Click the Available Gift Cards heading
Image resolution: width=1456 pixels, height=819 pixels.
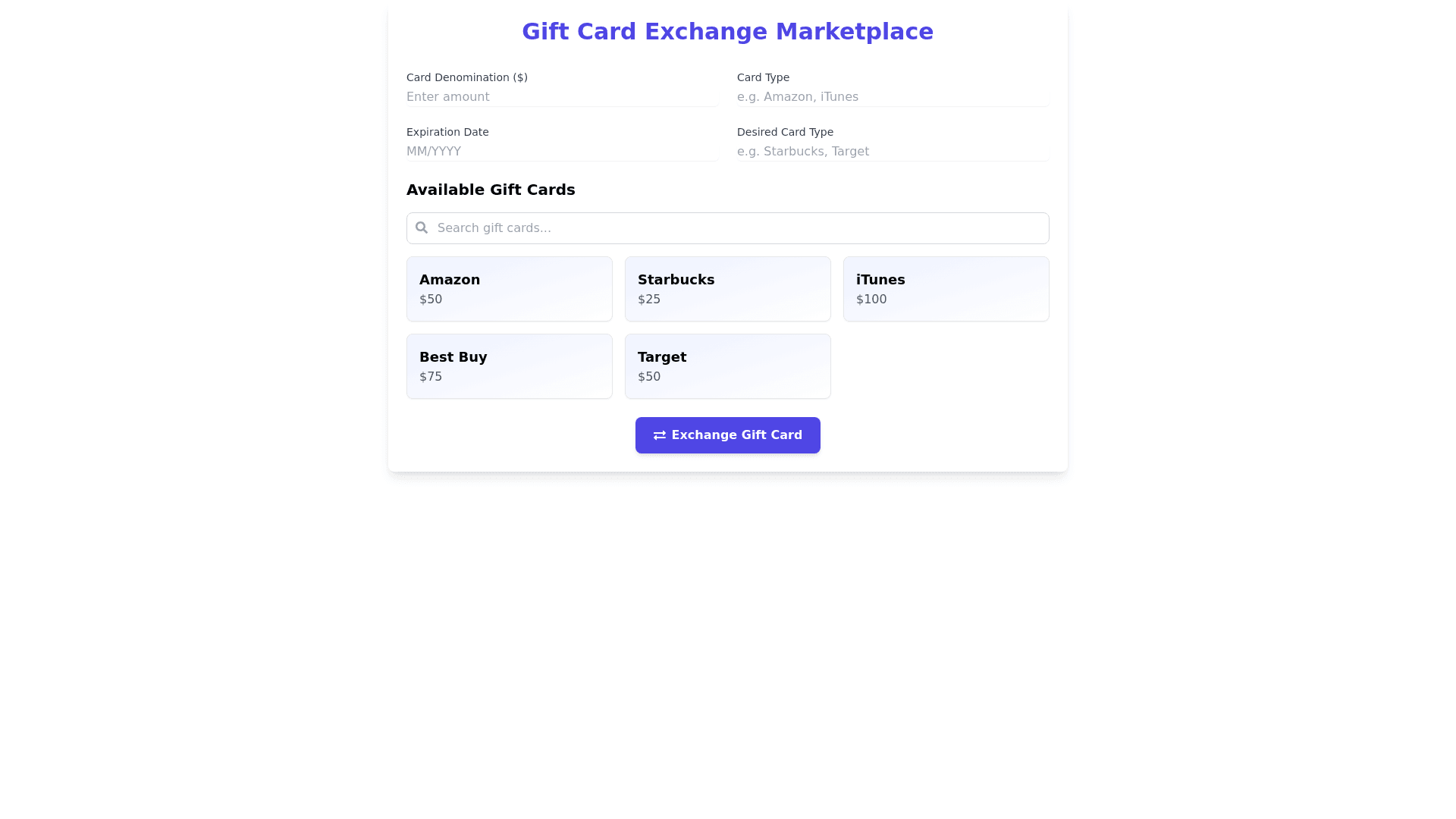pyautogui.click(x=491, y=190)
